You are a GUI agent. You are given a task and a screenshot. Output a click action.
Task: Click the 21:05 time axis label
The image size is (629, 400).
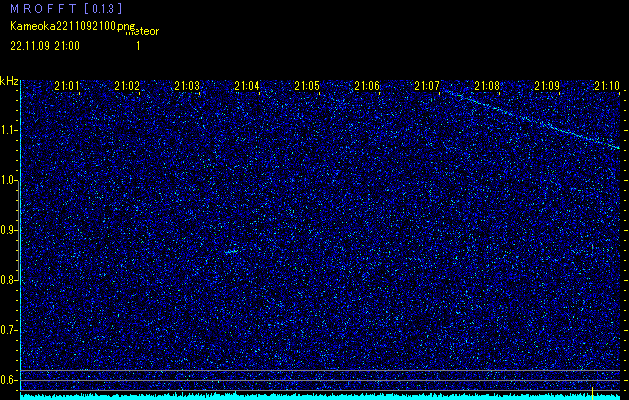[x=307, y=85]
